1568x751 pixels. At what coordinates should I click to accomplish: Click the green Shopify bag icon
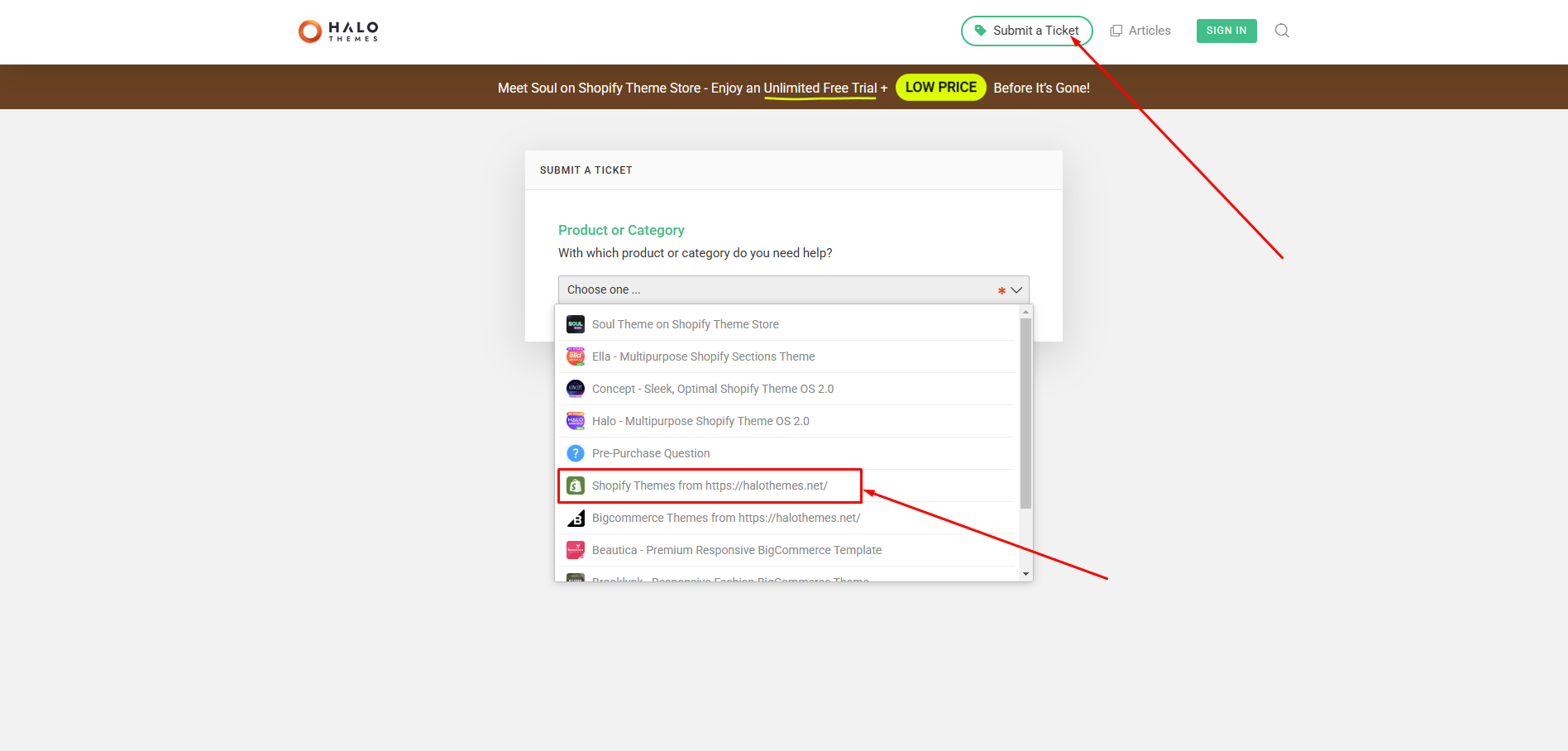coord(576,486)
